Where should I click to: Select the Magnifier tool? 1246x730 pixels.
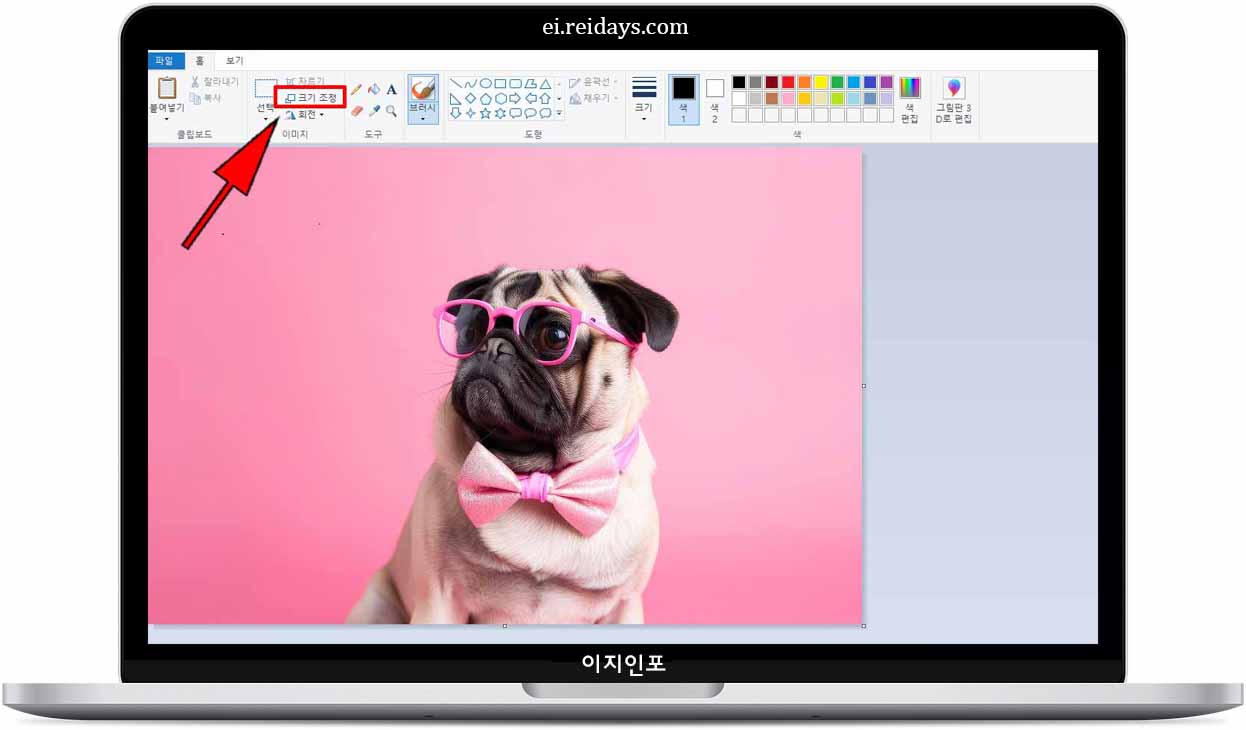tap(391, 110)
